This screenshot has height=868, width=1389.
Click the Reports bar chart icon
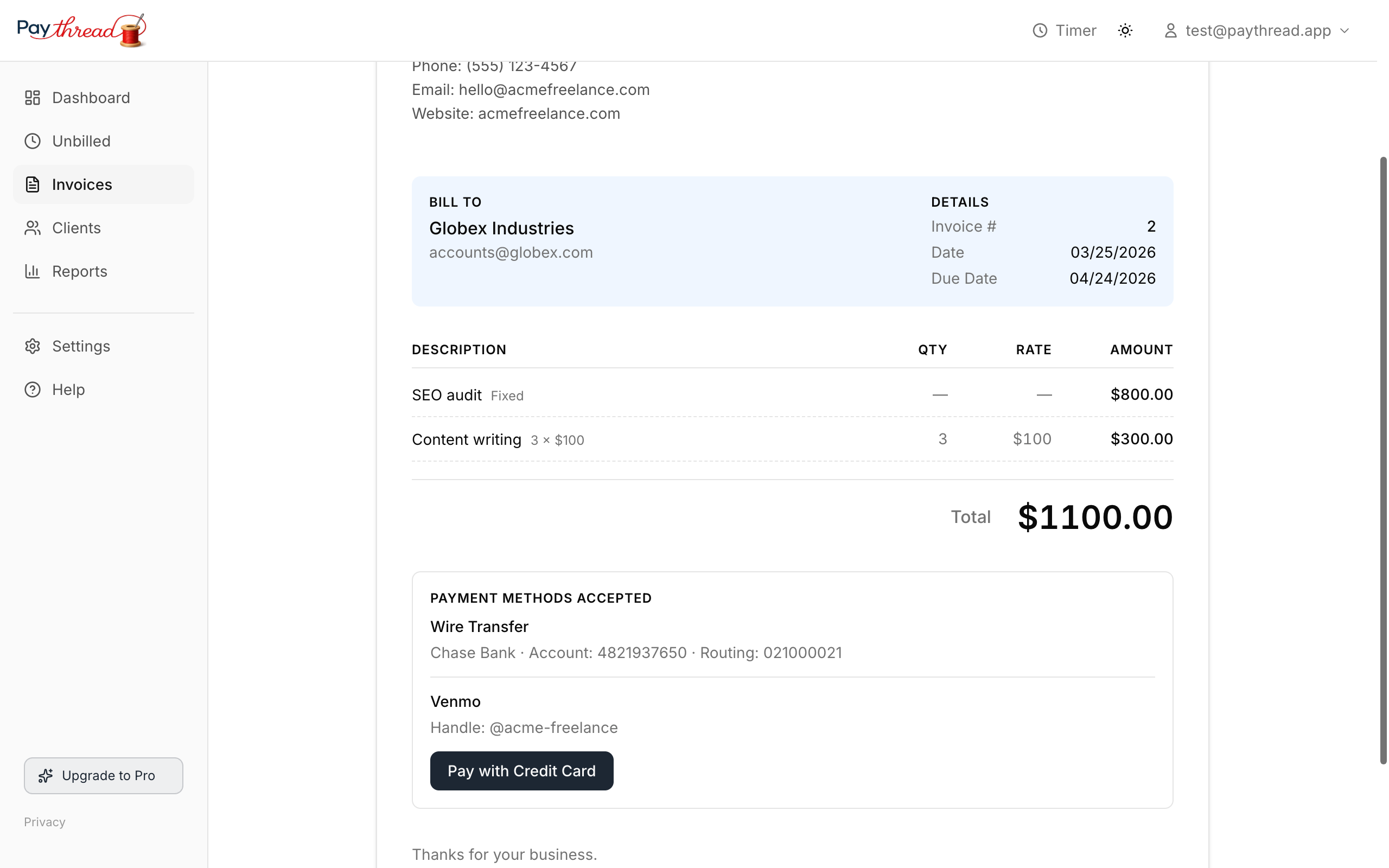(x=33, y=271)
